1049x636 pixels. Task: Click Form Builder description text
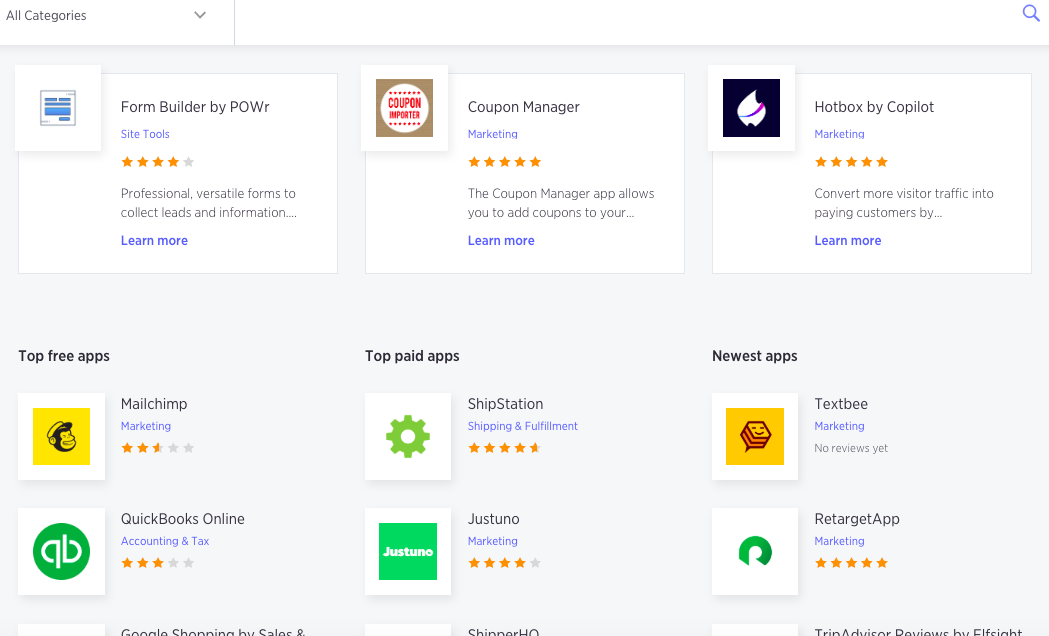coord(209,203)
